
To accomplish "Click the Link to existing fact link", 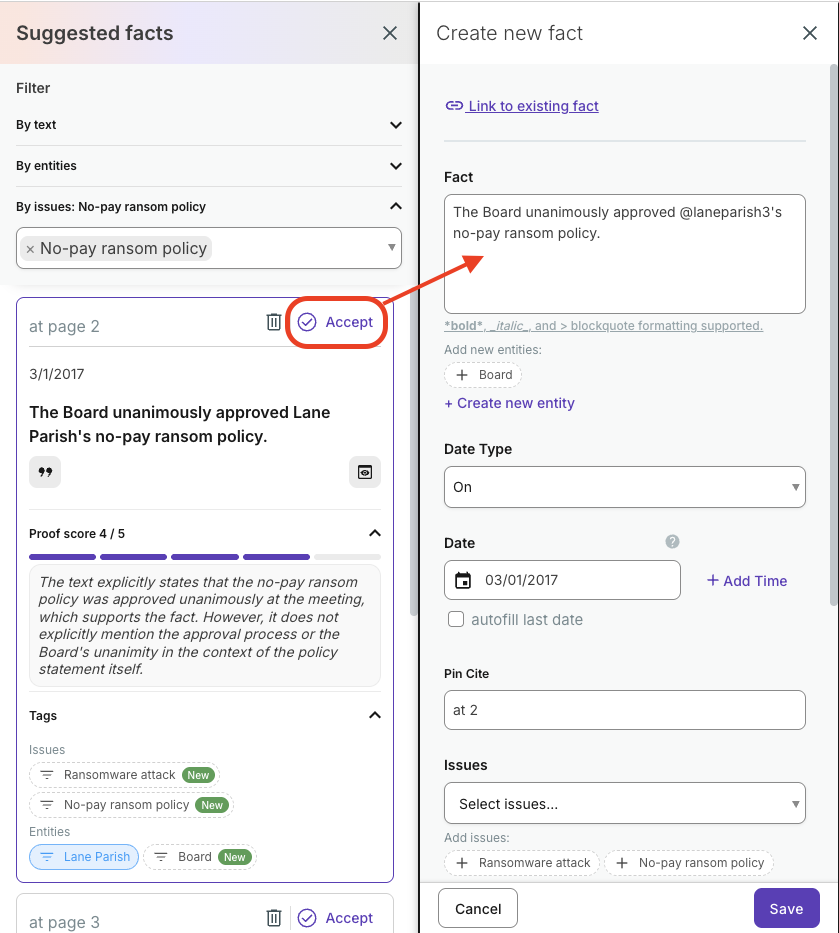I will tap(521, 105).
